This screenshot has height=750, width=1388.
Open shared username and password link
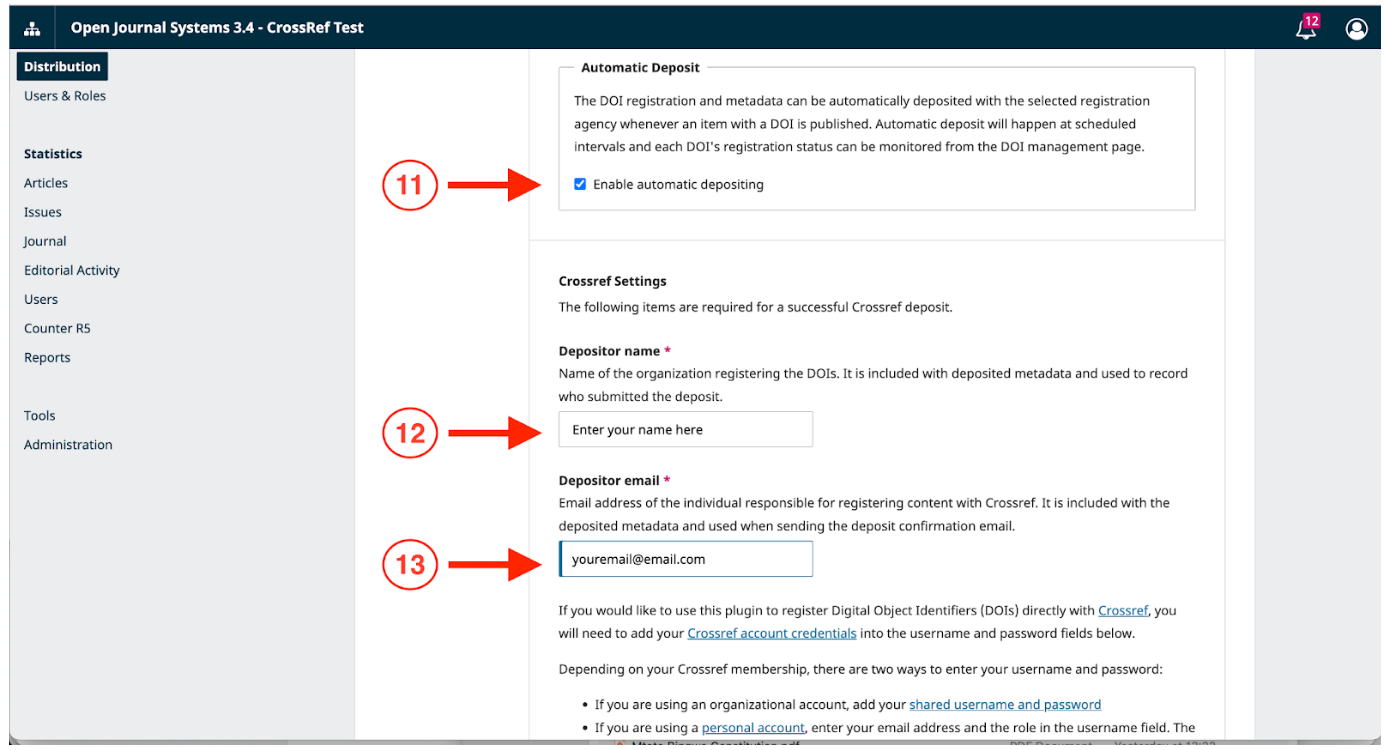[x=1004, y=704]
